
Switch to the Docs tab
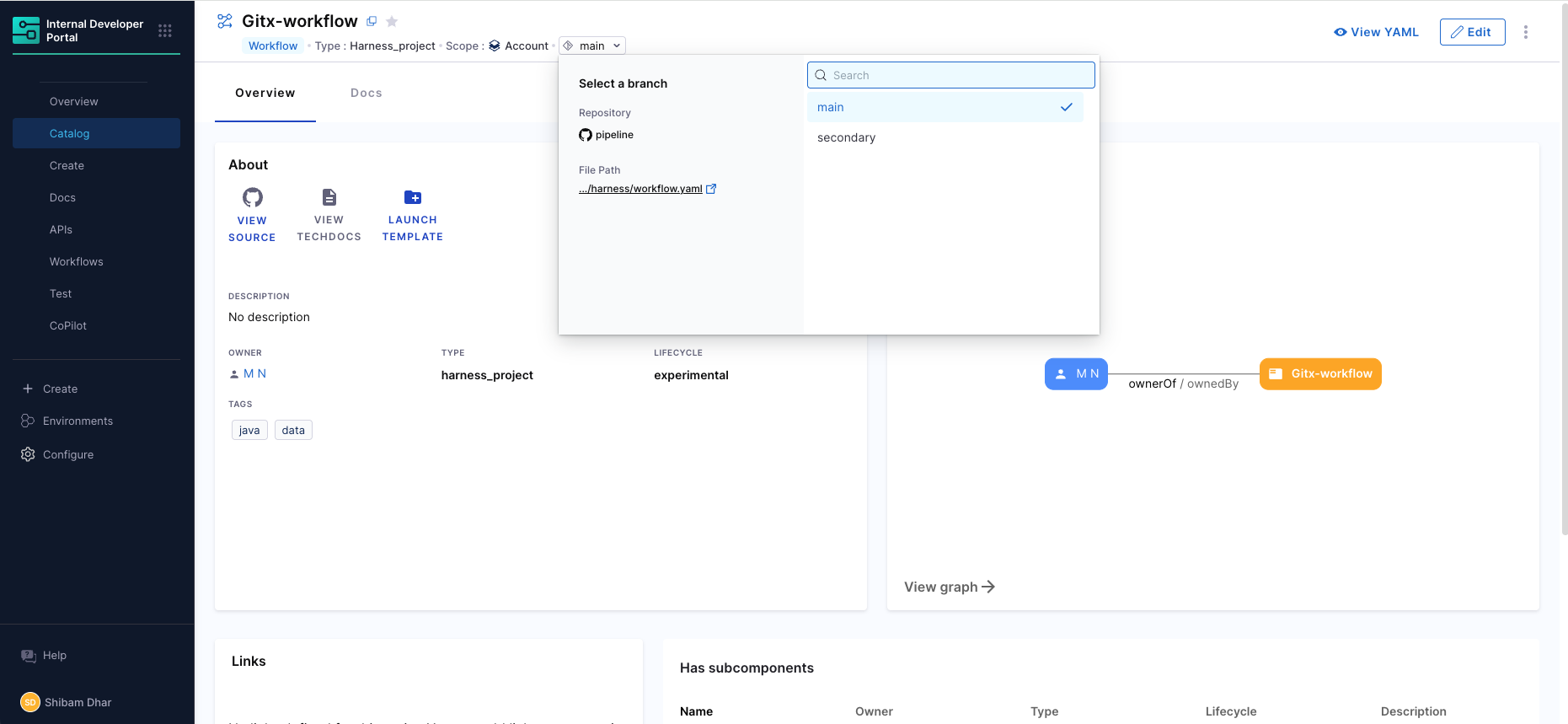[366, 93]
